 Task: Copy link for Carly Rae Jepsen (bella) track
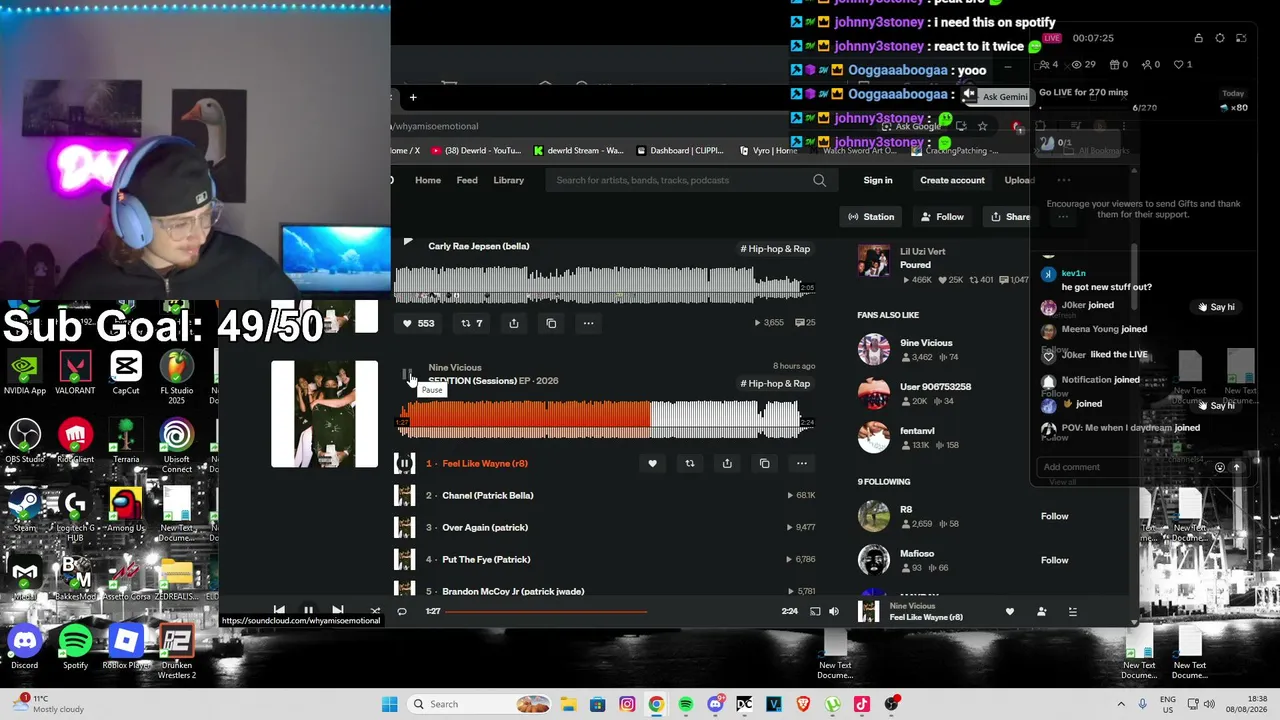pos(551,323)
